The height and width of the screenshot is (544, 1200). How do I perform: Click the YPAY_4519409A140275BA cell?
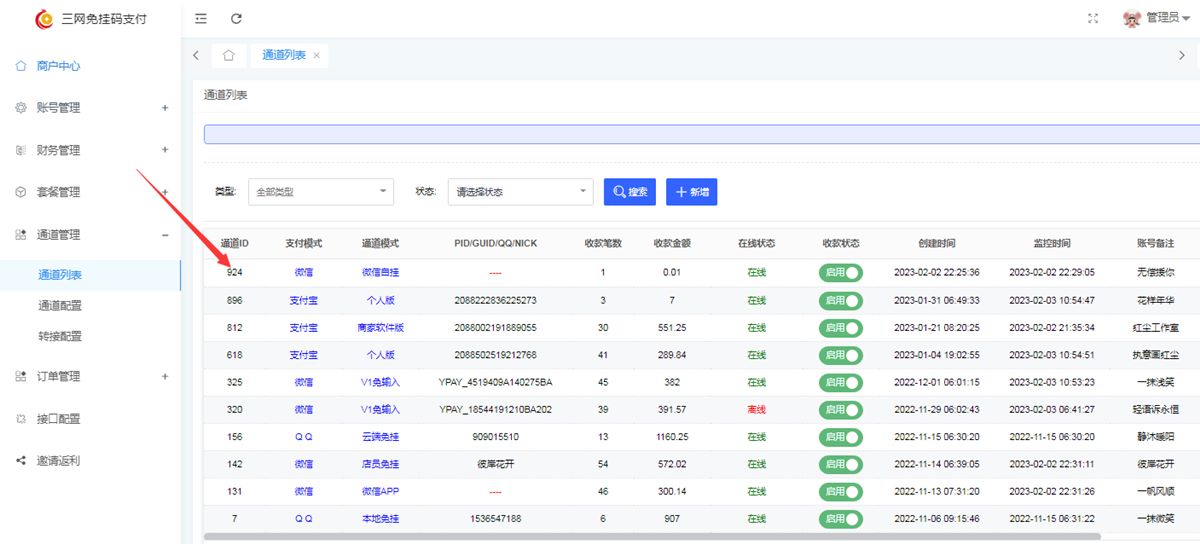[x=495, y=382]
